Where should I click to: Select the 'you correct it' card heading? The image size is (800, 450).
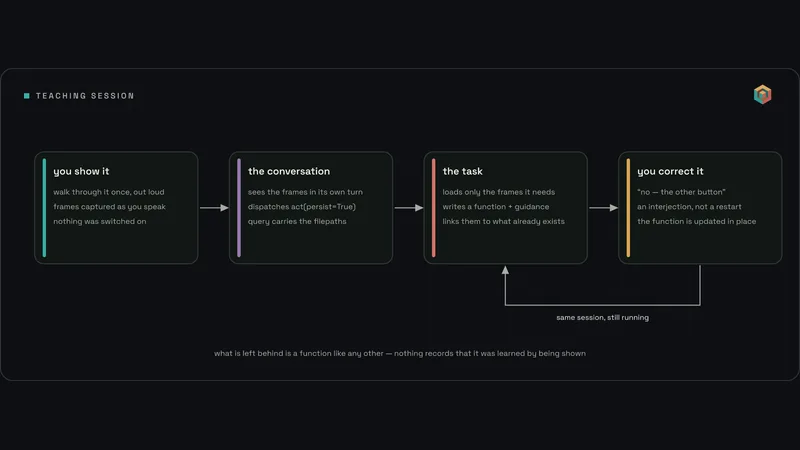pos(670,171)
